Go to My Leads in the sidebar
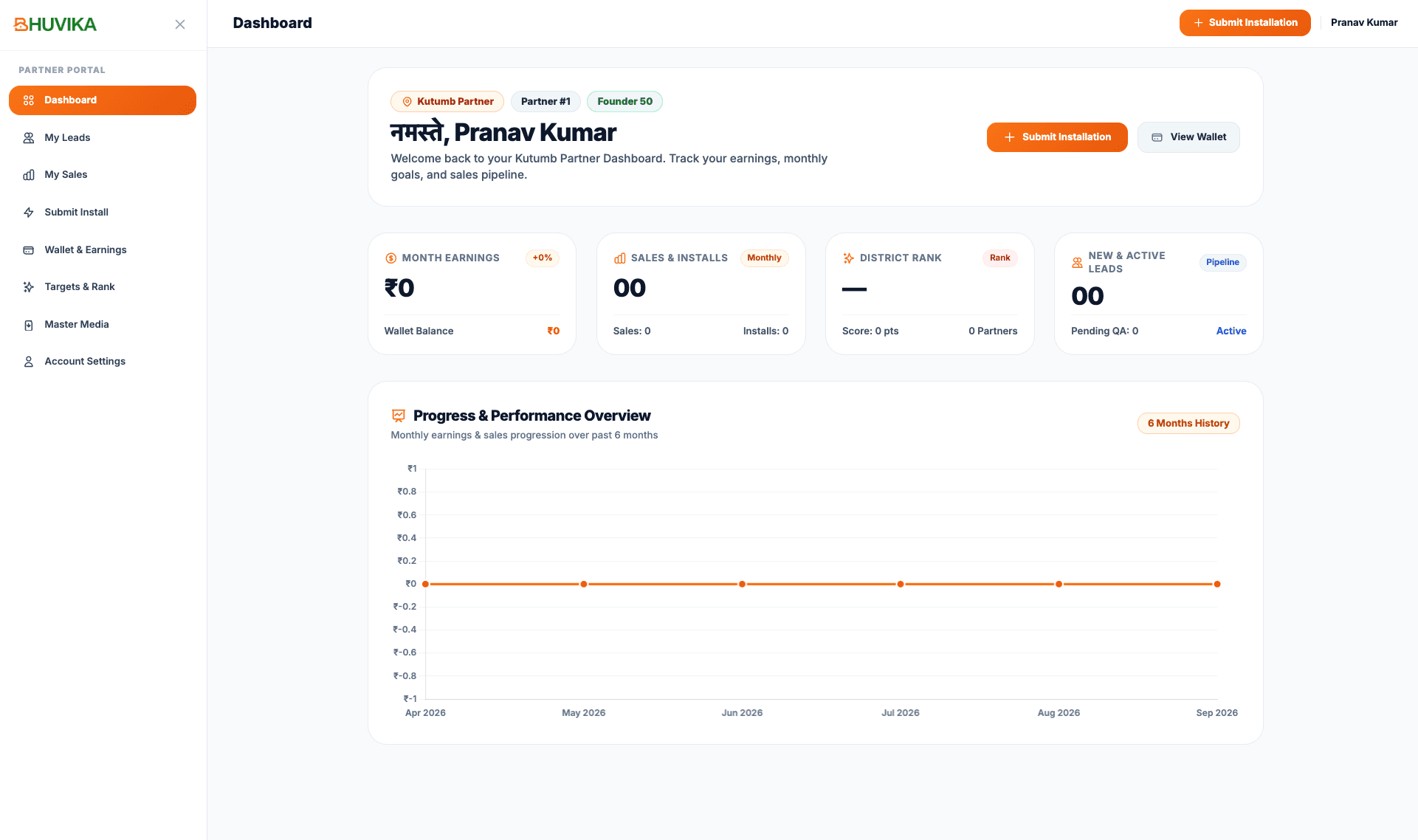This screenshot has width=1418, height=840. click(103, 138)
